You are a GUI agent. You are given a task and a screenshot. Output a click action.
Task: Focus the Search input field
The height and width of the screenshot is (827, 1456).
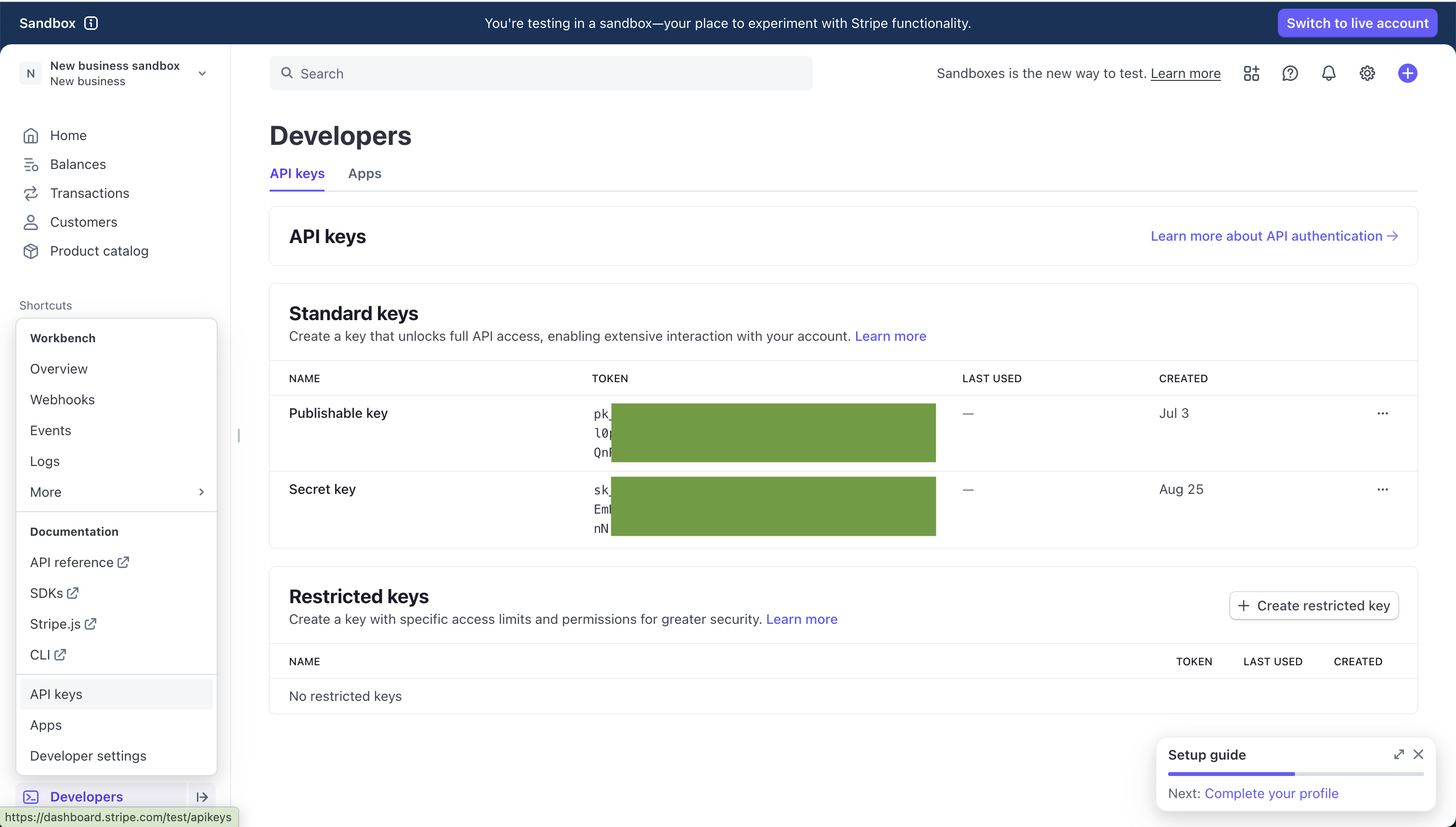(x=541, y=73)
